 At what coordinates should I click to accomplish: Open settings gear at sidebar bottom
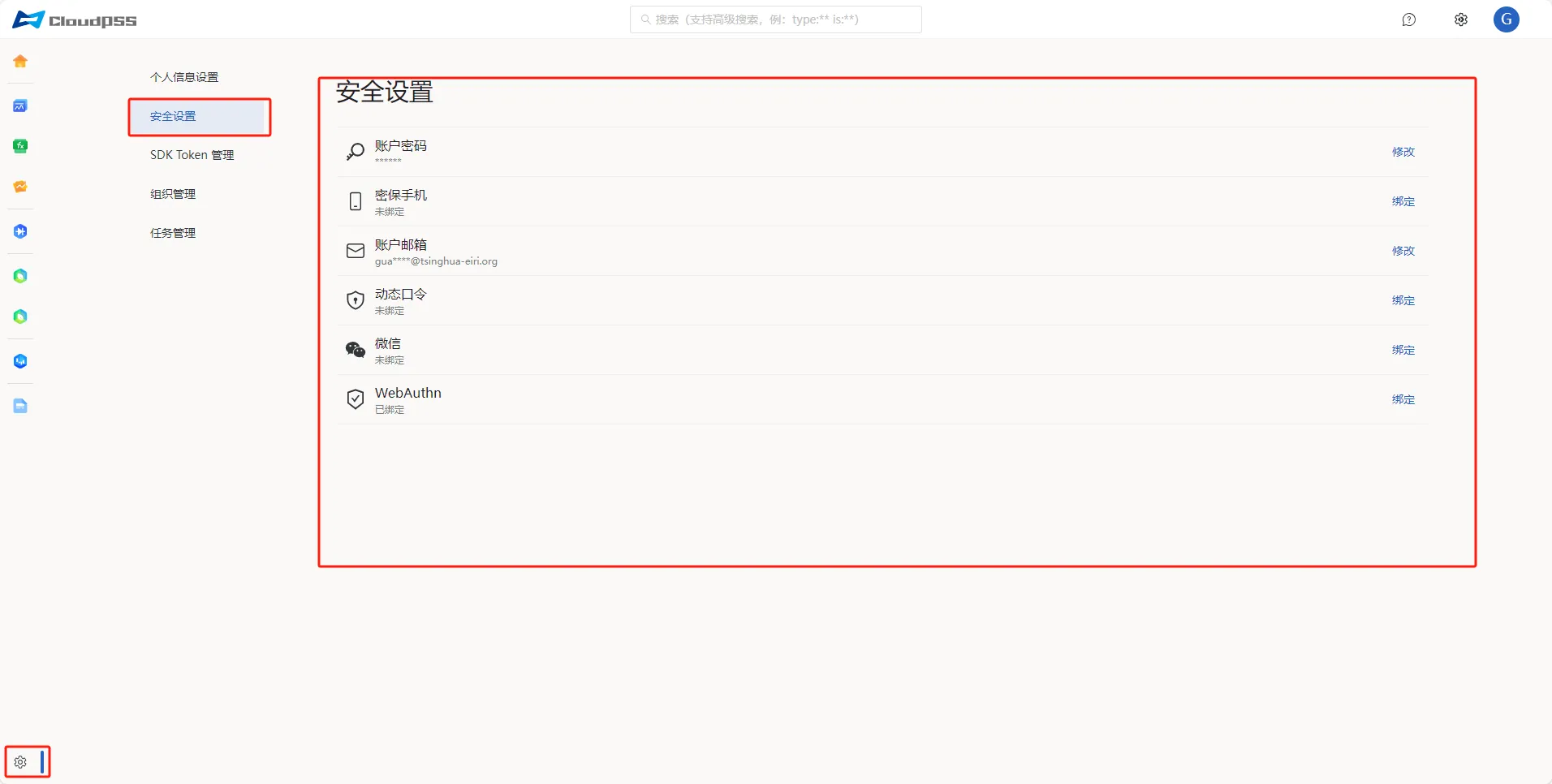coord(20,762)
